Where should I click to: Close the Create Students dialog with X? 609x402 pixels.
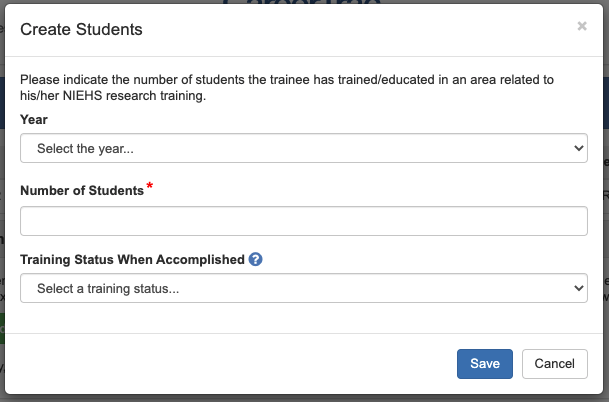(x=582, y=27)
